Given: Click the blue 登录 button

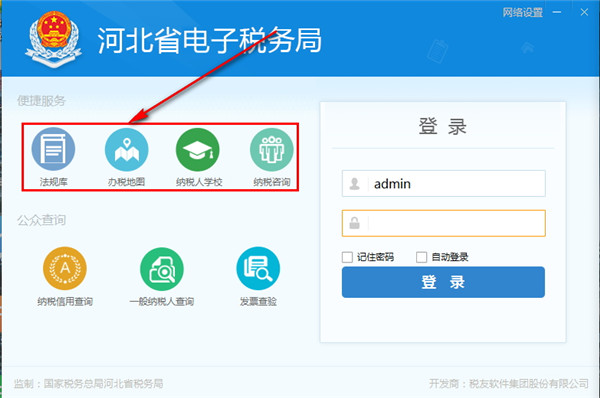Looking at the screenshot, I should 443,282.
